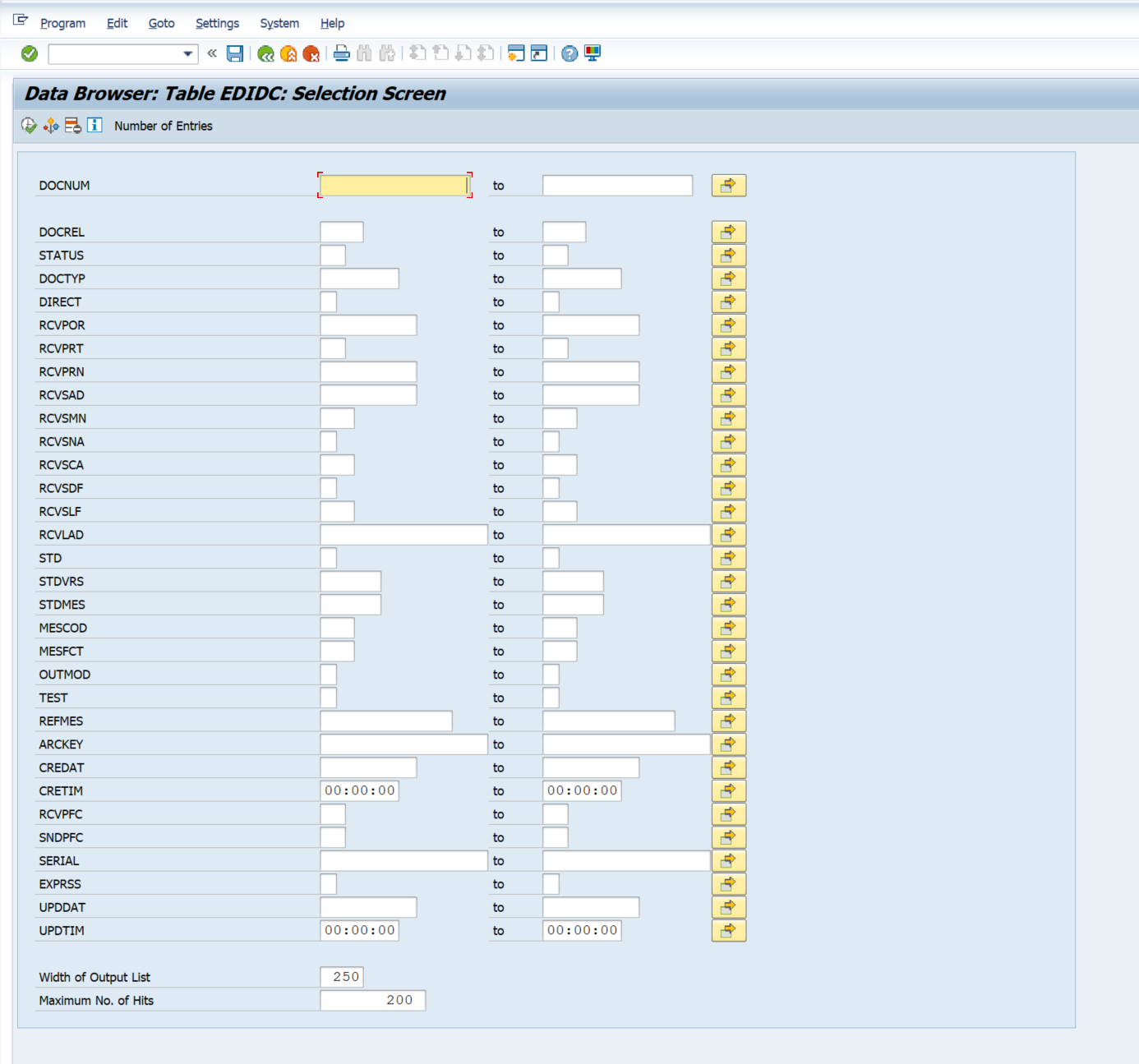Open the Settings menu

[217, 23]
